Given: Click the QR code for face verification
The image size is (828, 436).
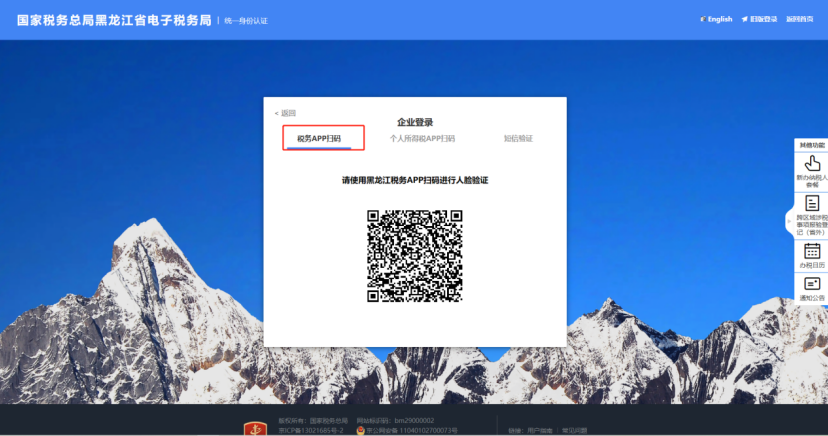Looking at the screenshot, I should 415,256.
